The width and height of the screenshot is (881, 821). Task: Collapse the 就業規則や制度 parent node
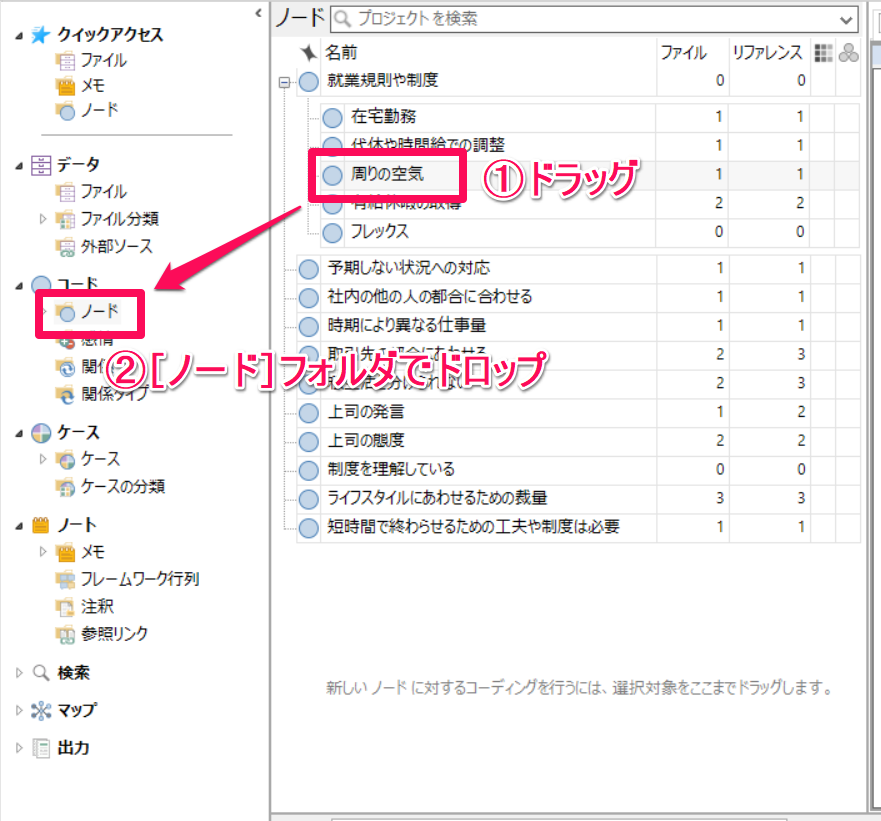pos(287,82)
